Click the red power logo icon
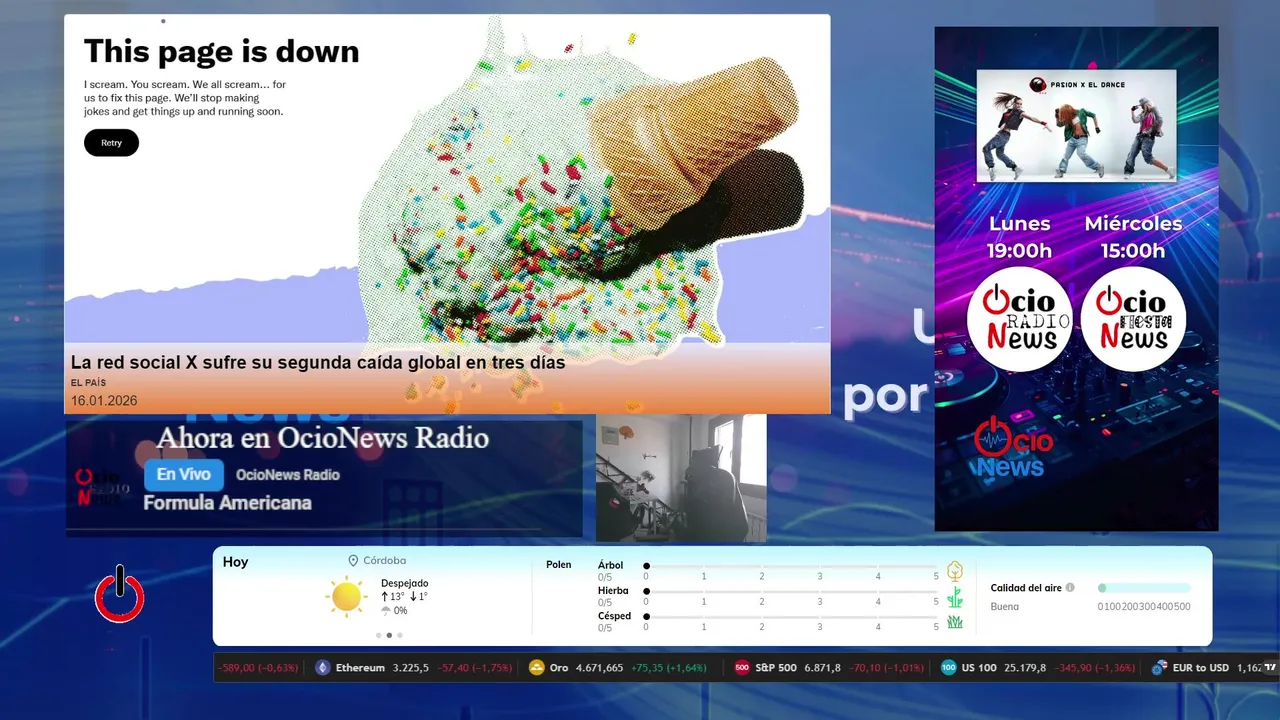The width and height of the screenshot is (1280, 720). tap(120, 595)
